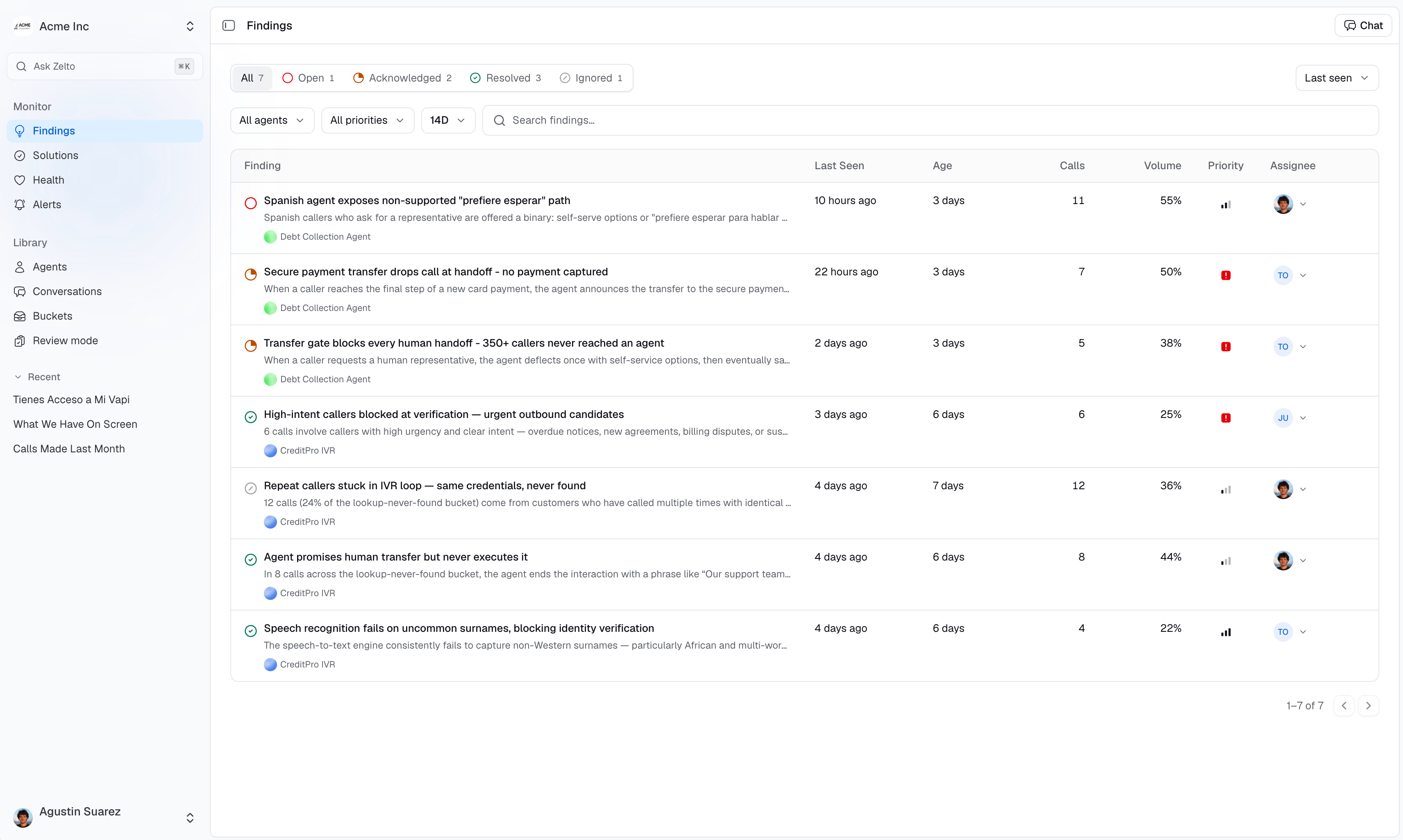Image resolution: width=1403 pixels, height=840 pixels.
Task: Open the 14D time range dropdown
Action: click(448, 120)
